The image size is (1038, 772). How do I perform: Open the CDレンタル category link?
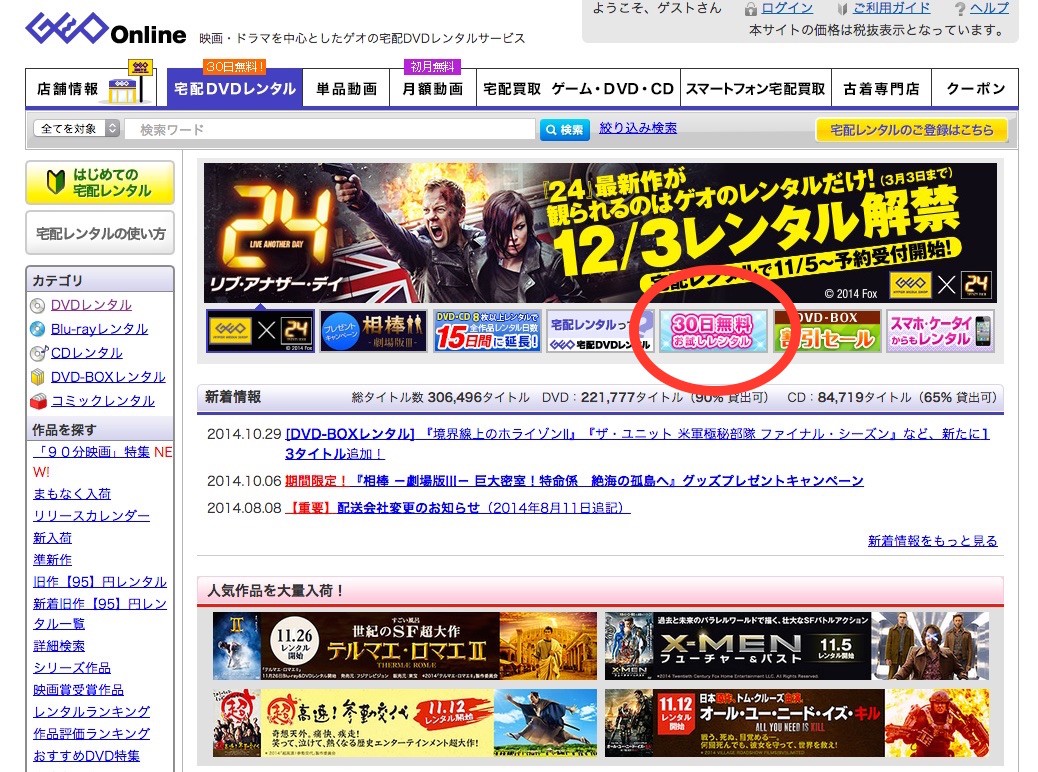coord(87,353)
